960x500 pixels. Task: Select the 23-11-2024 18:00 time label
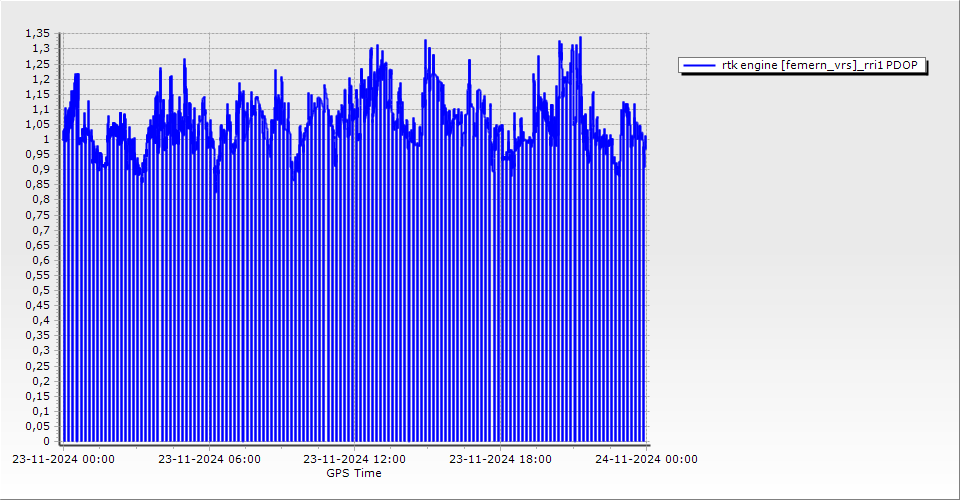(x=500, y=459)
